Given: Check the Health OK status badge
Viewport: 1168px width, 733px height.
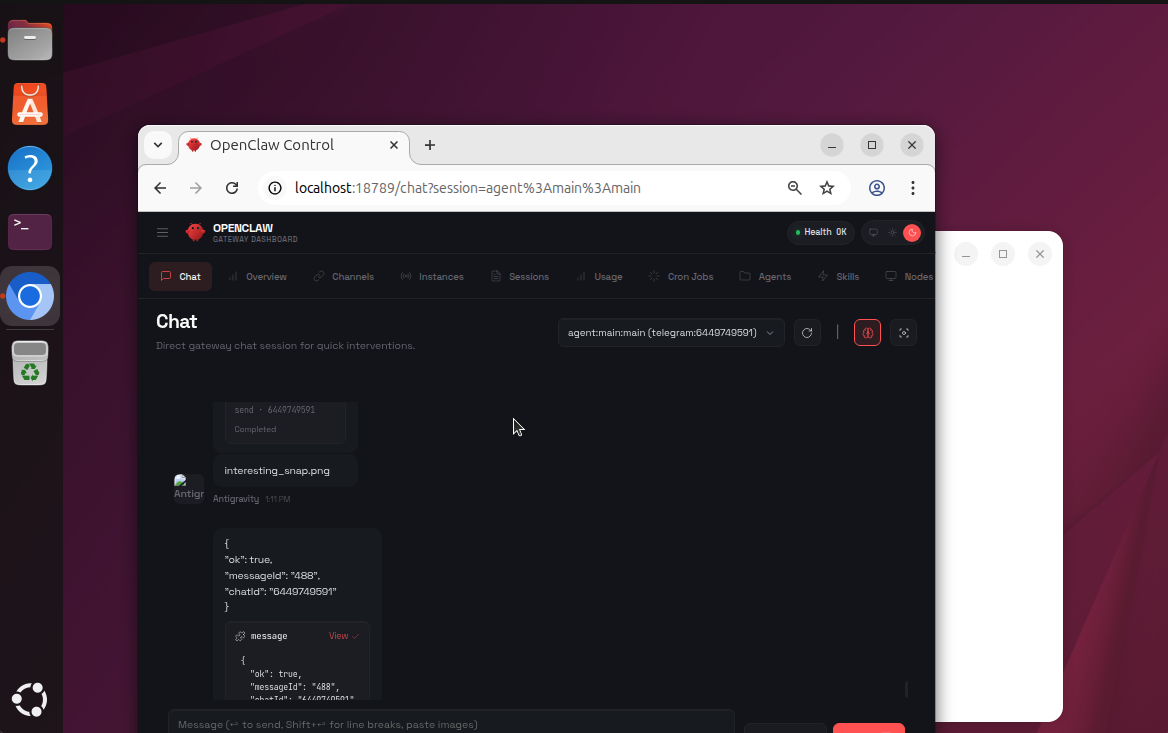Looking at the screenshot, I should pyautogui.click(x=820, y=231).
